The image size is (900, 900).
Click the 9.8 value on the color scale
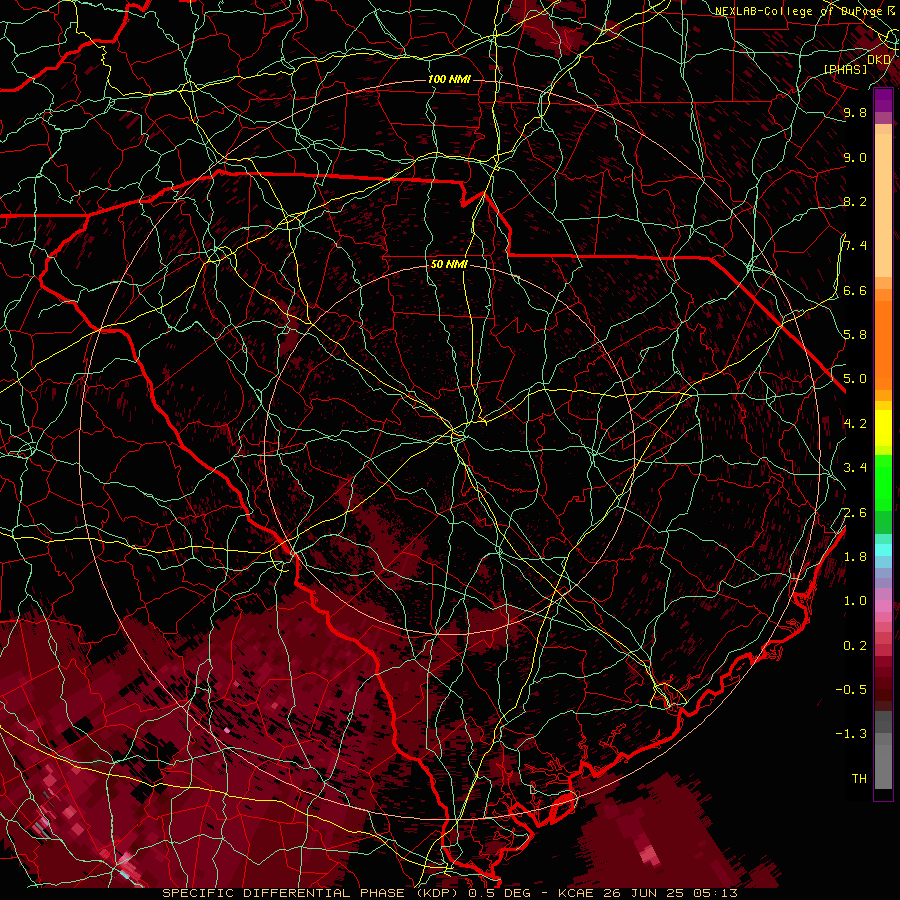tap(855, 112)
